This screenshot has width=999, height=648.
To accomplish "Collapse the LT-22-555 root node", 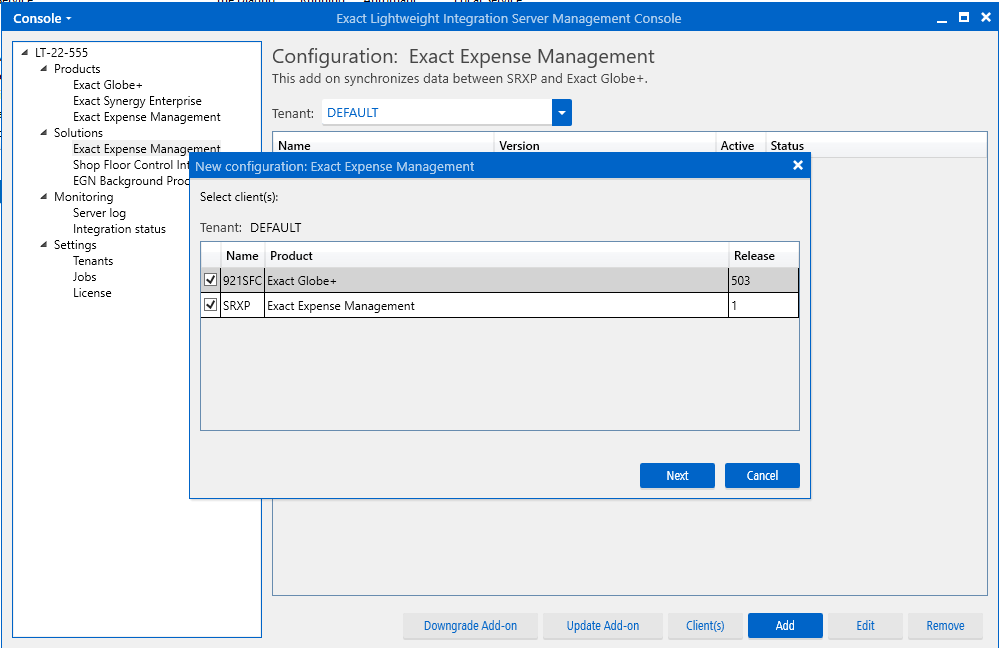I will (x=25, y=53).
